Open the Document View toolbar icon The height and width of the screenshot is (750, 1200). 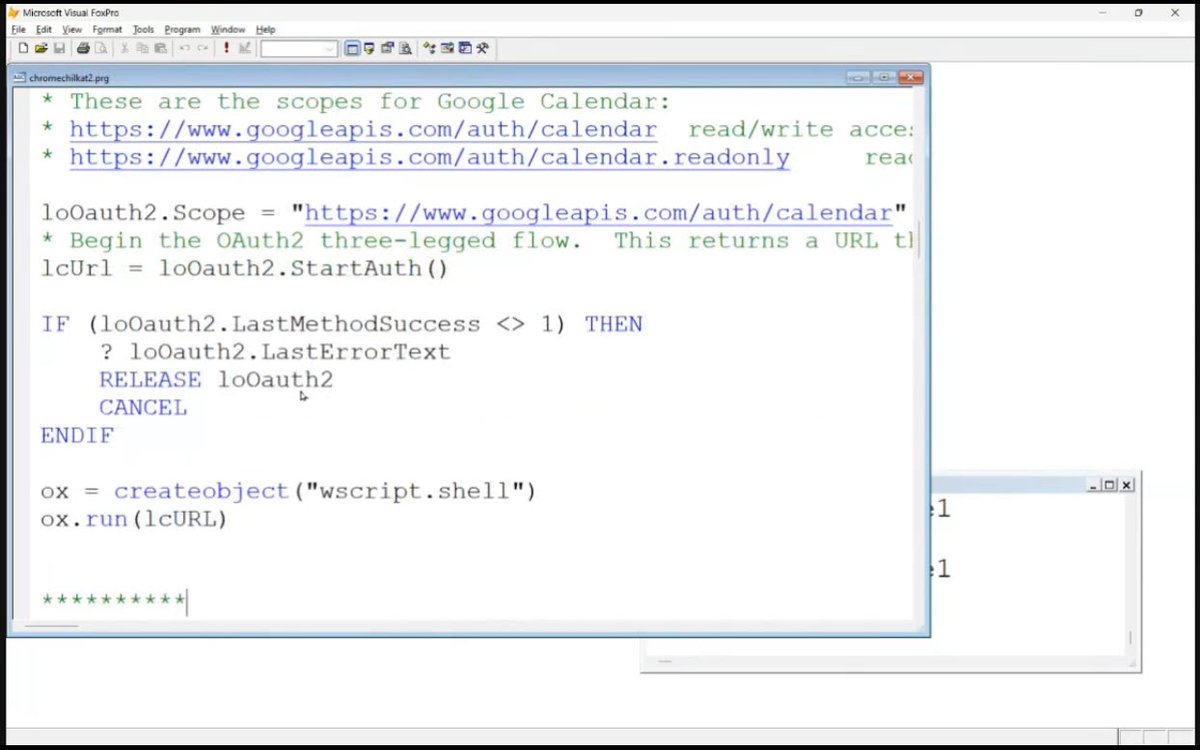(x=404, y=48)
